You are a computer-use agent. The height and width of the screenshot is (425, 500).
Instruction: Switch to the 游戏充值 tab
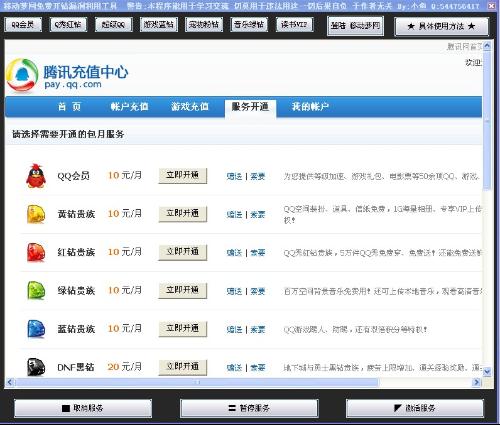point(190,107)
